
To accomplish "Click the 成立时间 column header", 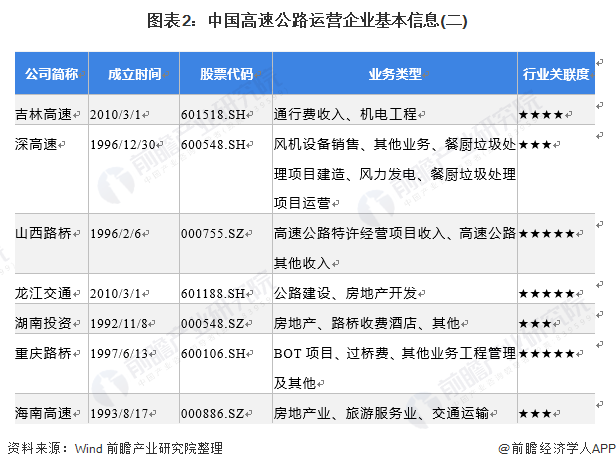I will (135, 75).
